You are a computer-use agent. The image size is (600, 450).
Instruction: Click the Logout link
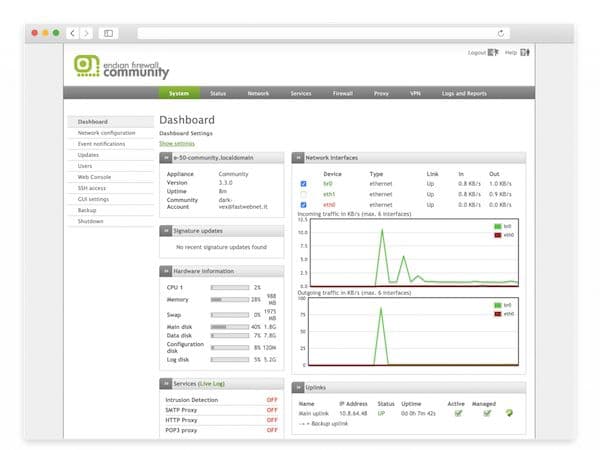(x=477, y=52)
